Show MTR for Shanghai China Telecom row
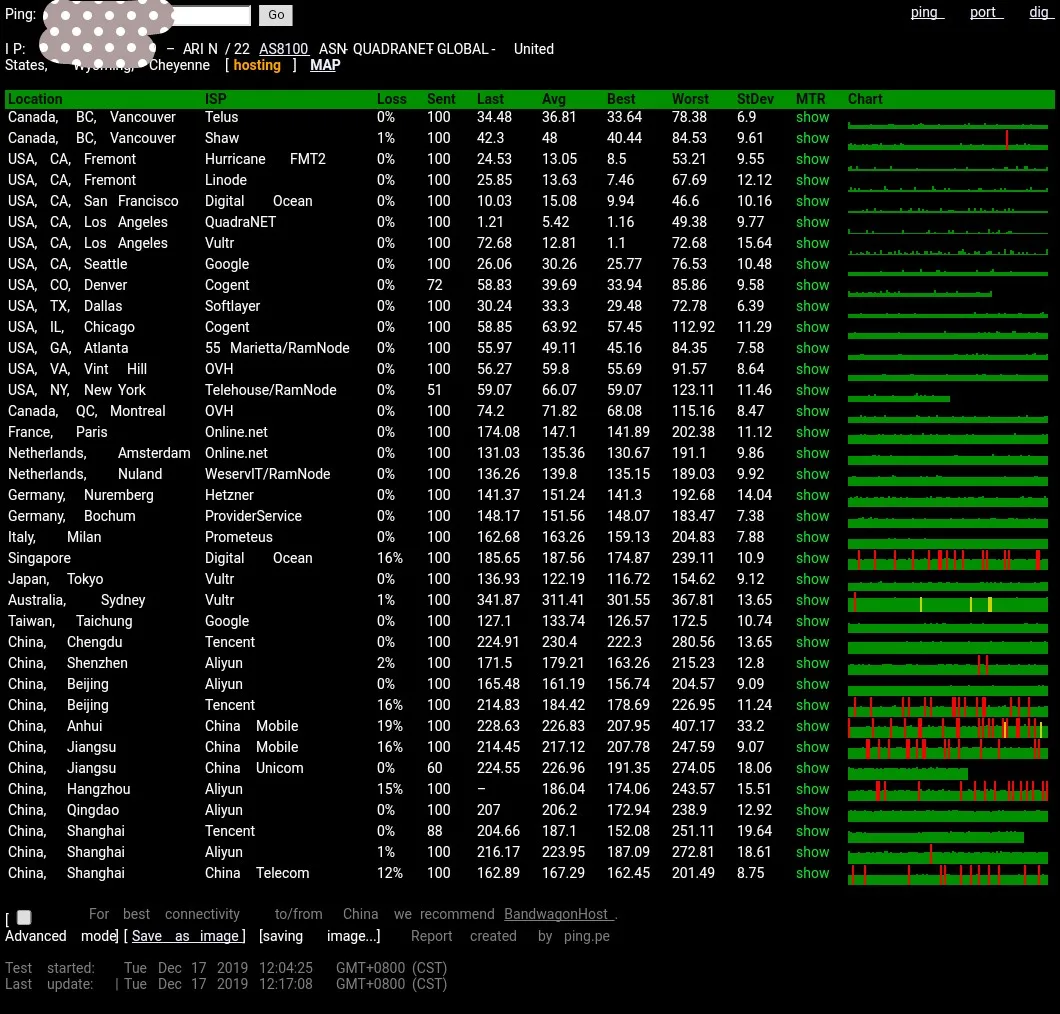 coord(812,873)
